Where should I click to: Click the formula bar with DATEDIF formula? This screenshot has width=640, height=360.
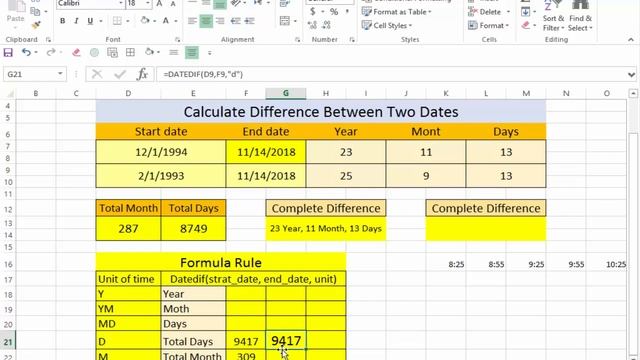[392, 74]
